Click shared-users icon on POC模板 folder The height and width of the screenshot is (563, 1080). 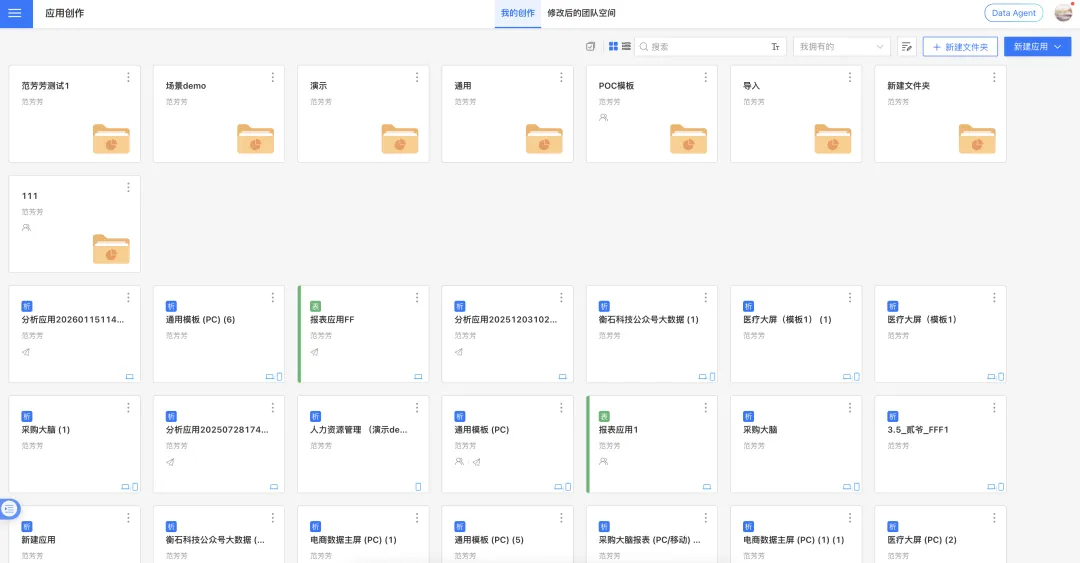(603, 117)
